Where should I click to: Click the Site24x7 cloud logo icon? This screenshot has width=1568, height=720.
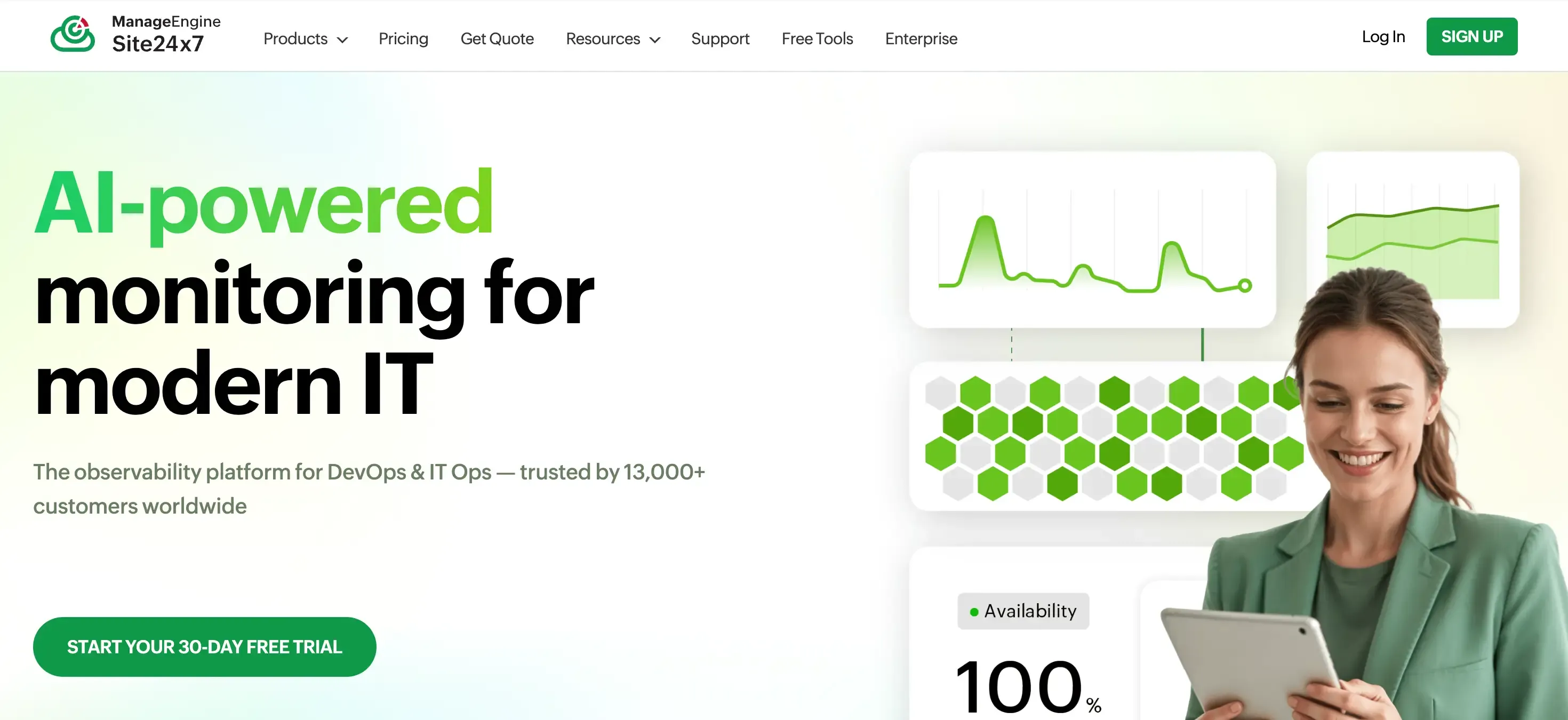[73, 34]
